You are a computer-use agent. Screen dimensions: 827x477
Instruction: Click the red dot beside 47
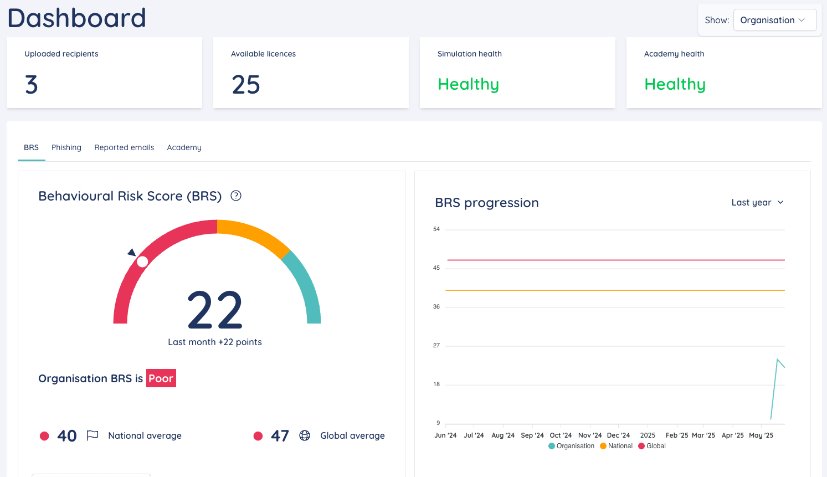(x=258, y=436)
